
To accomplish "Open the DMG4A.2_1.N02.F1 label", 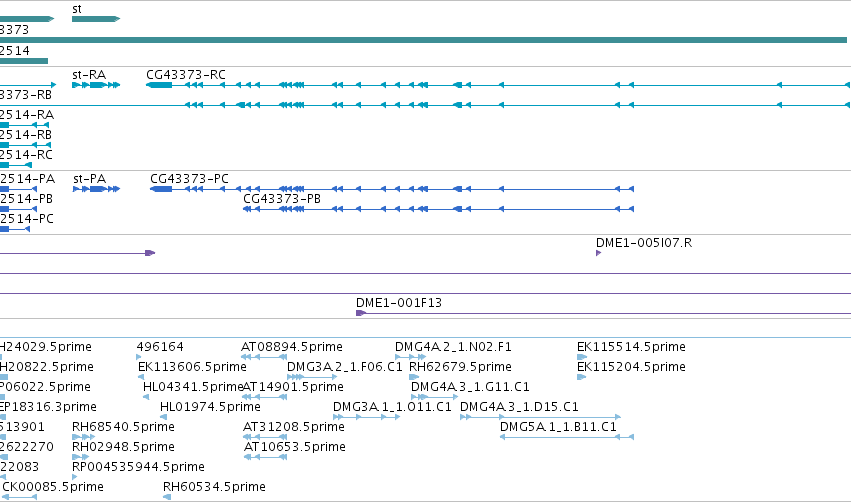I will [453, 347].
